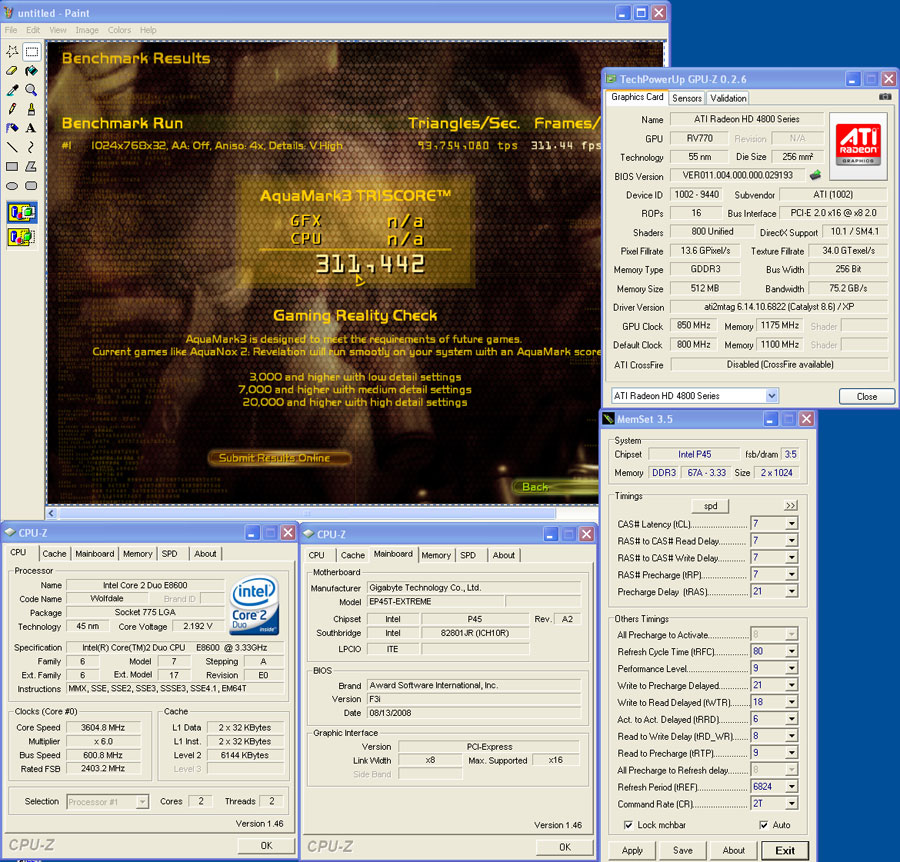Open the CAS# Latency (tCL) dropdown
Screen dimensions: 900x862
tap(792, 523)
